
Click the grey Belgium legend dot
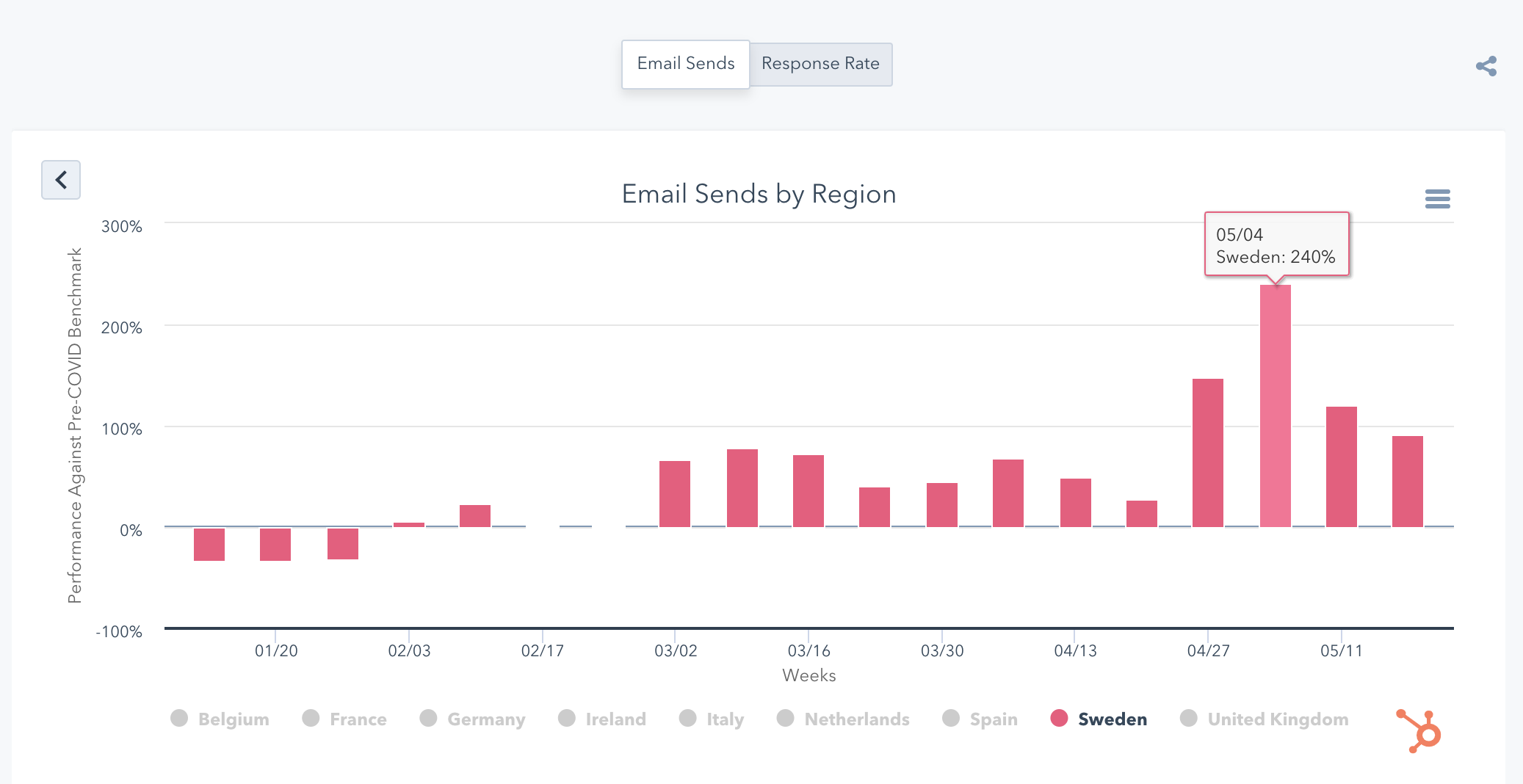[179, 719]
